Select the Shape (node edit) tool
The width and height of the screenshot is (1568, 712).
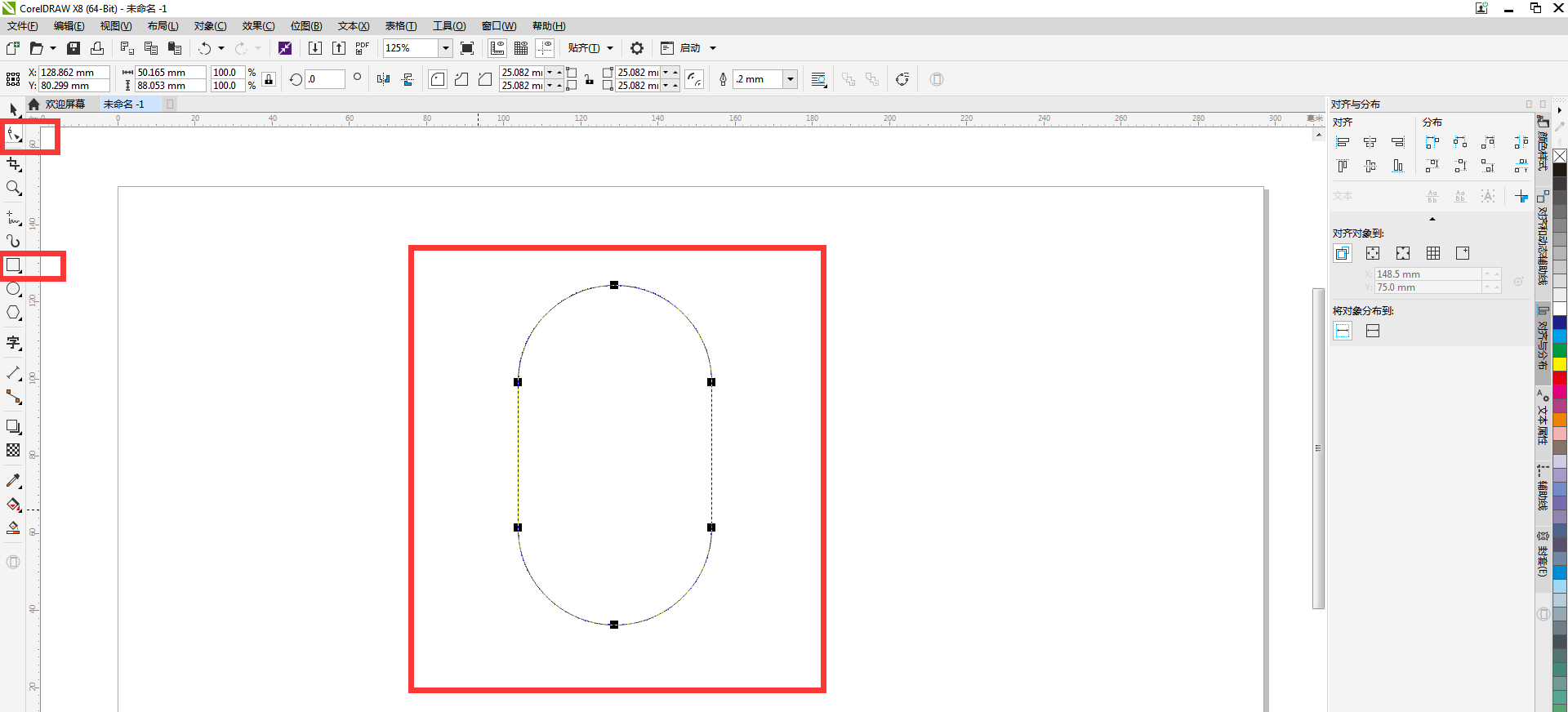click(x=14, y=135)
